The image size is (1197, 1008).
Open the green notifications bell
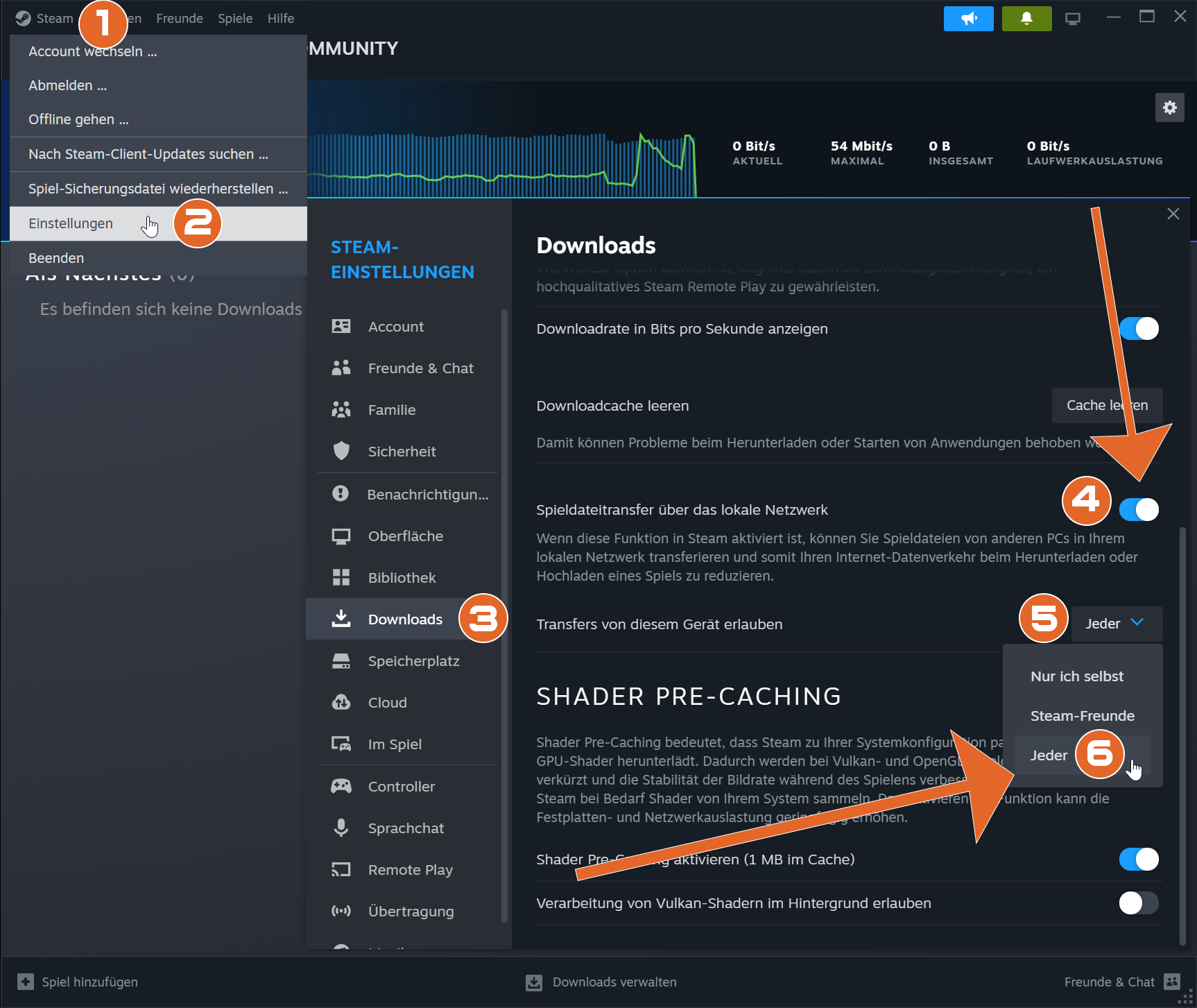tap(1027, 19)
